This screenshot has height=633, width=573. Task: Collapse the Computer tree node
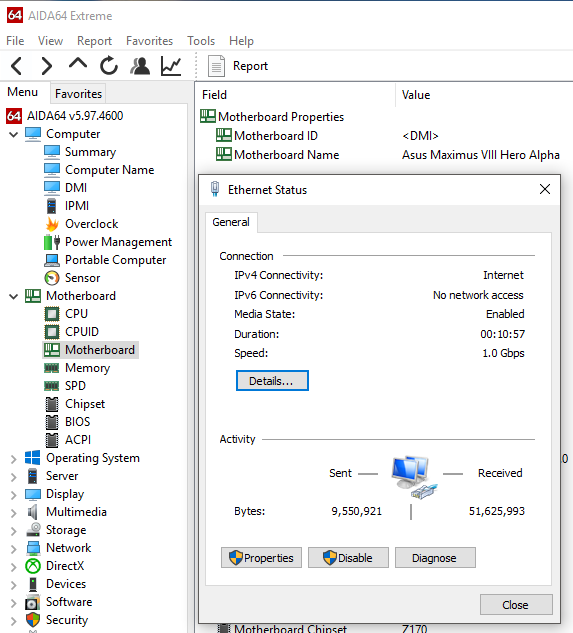coord(14,134)
